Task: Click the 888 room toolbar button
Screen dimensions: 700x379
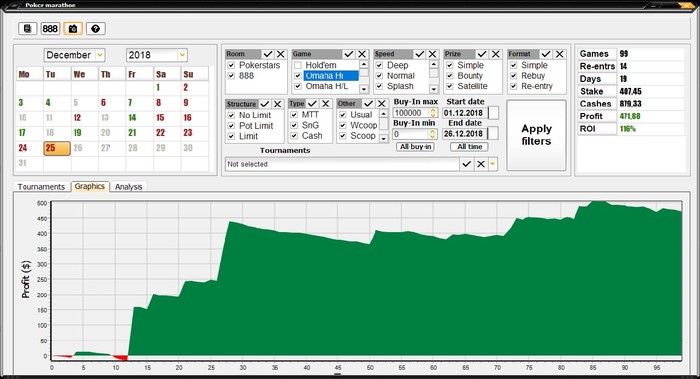Action: (x=50, y=29)
